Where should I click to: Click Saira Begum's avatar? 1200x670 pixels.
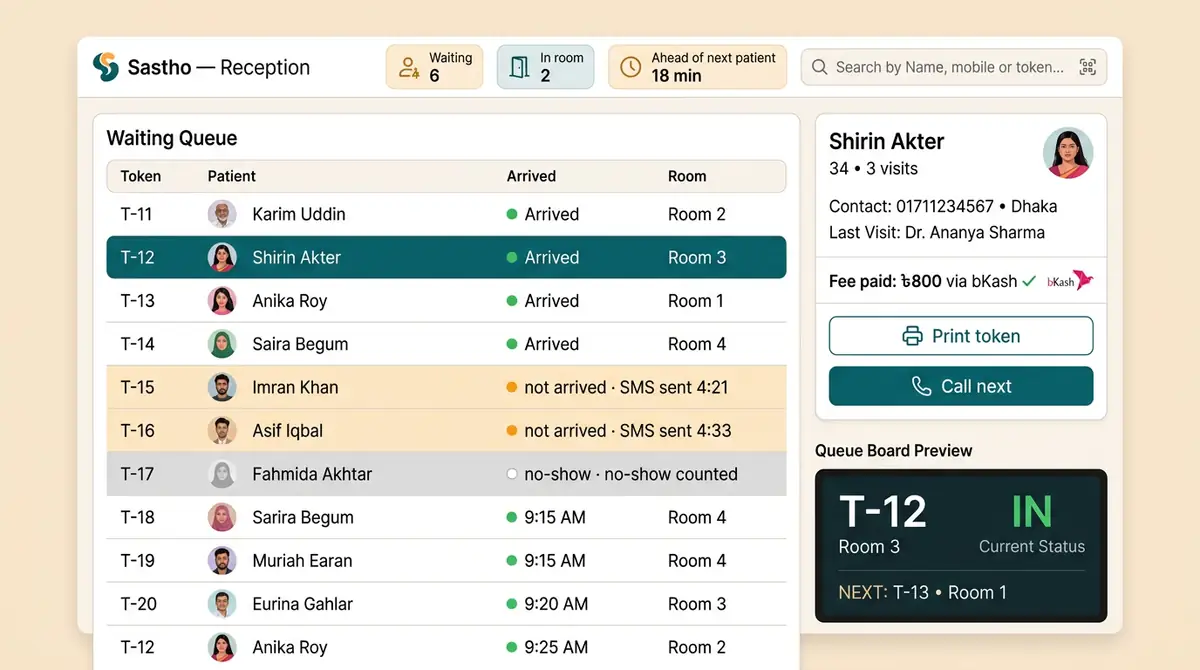tap(222, 344)
